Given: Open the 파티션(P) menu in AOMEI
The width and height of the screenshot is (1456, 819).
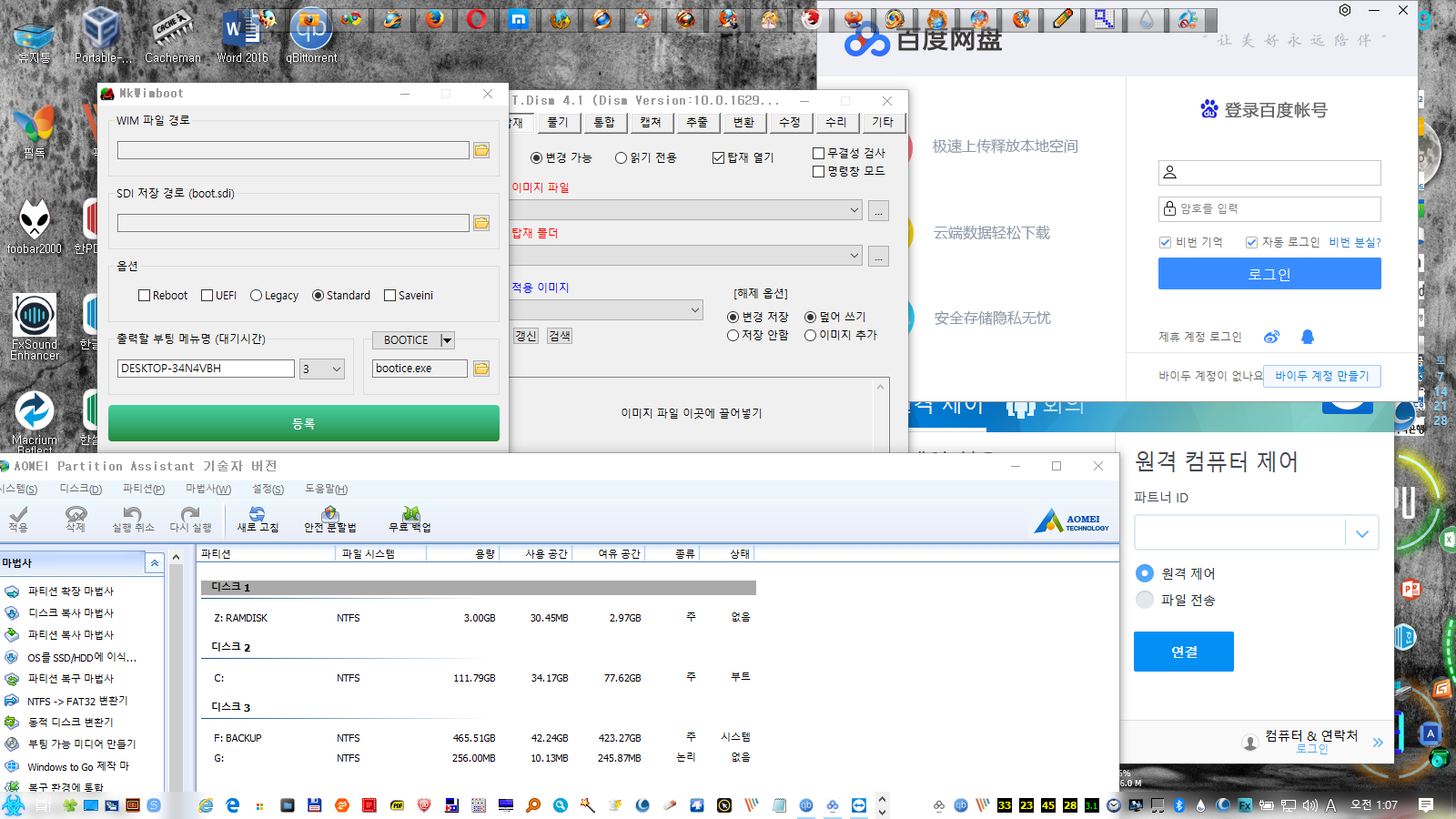Looking at the screenshot, I should click(x=144, y=490).
